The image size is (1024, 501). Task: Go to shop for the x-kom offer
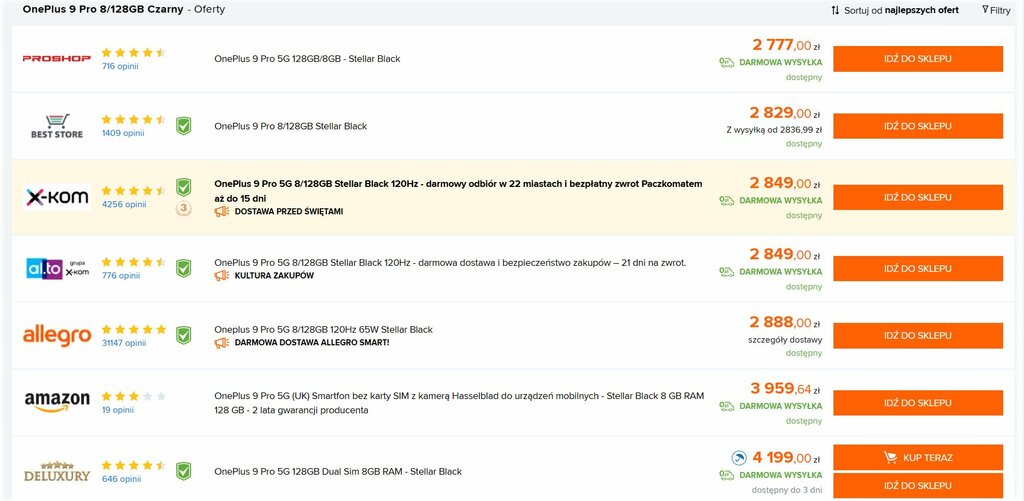tap(918, 197)
